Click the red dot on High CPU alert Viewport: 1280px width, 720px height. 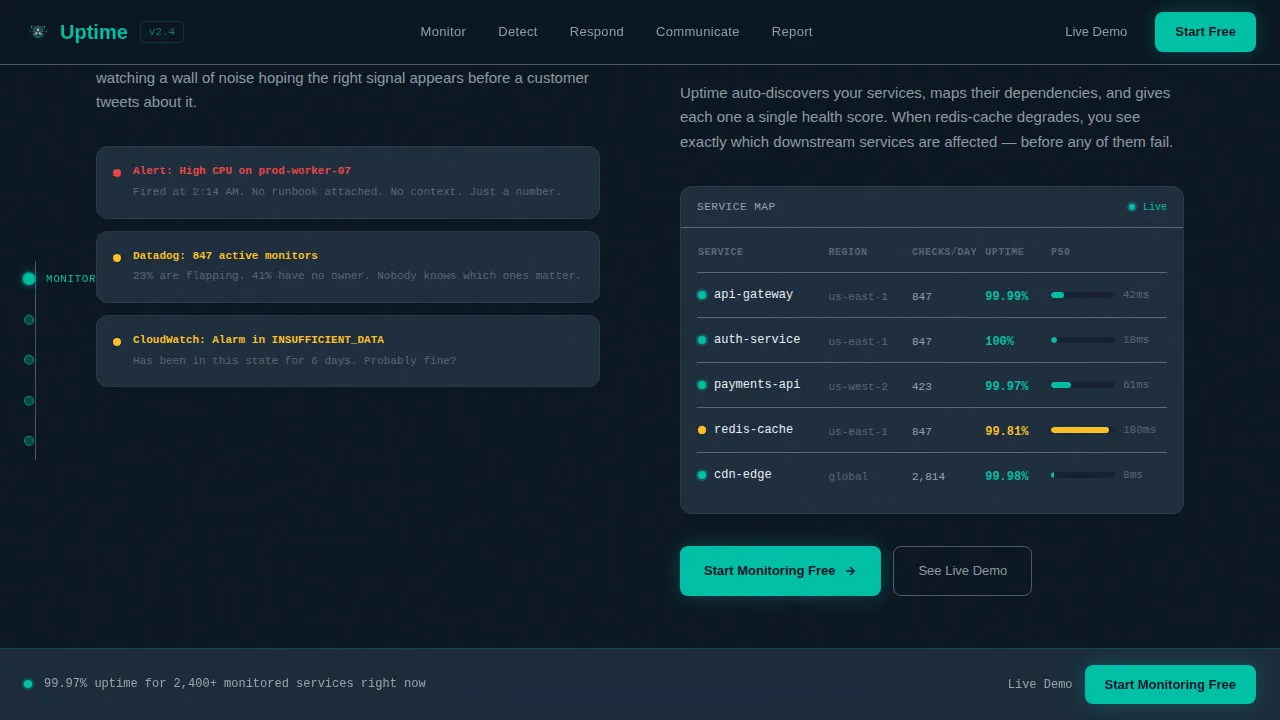point(117,173)
